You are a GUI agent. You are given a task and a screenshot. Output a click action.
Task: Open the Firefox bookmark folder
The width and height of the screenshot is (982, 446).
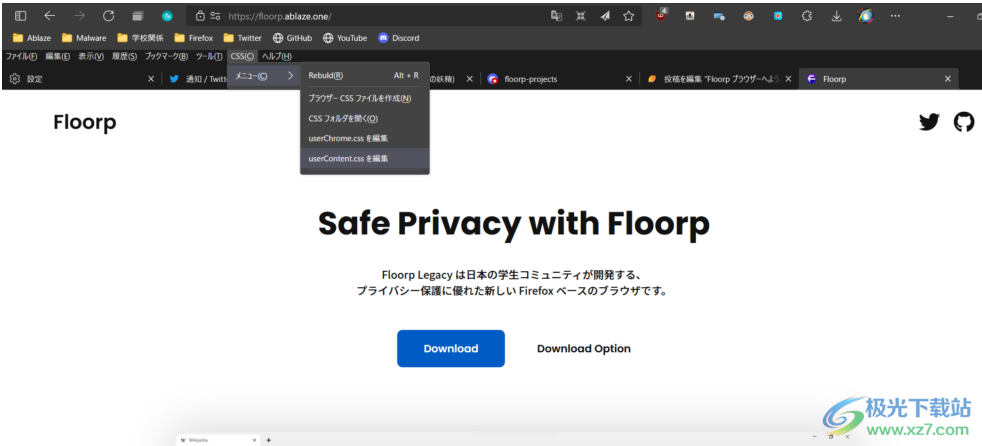point(194,38)
